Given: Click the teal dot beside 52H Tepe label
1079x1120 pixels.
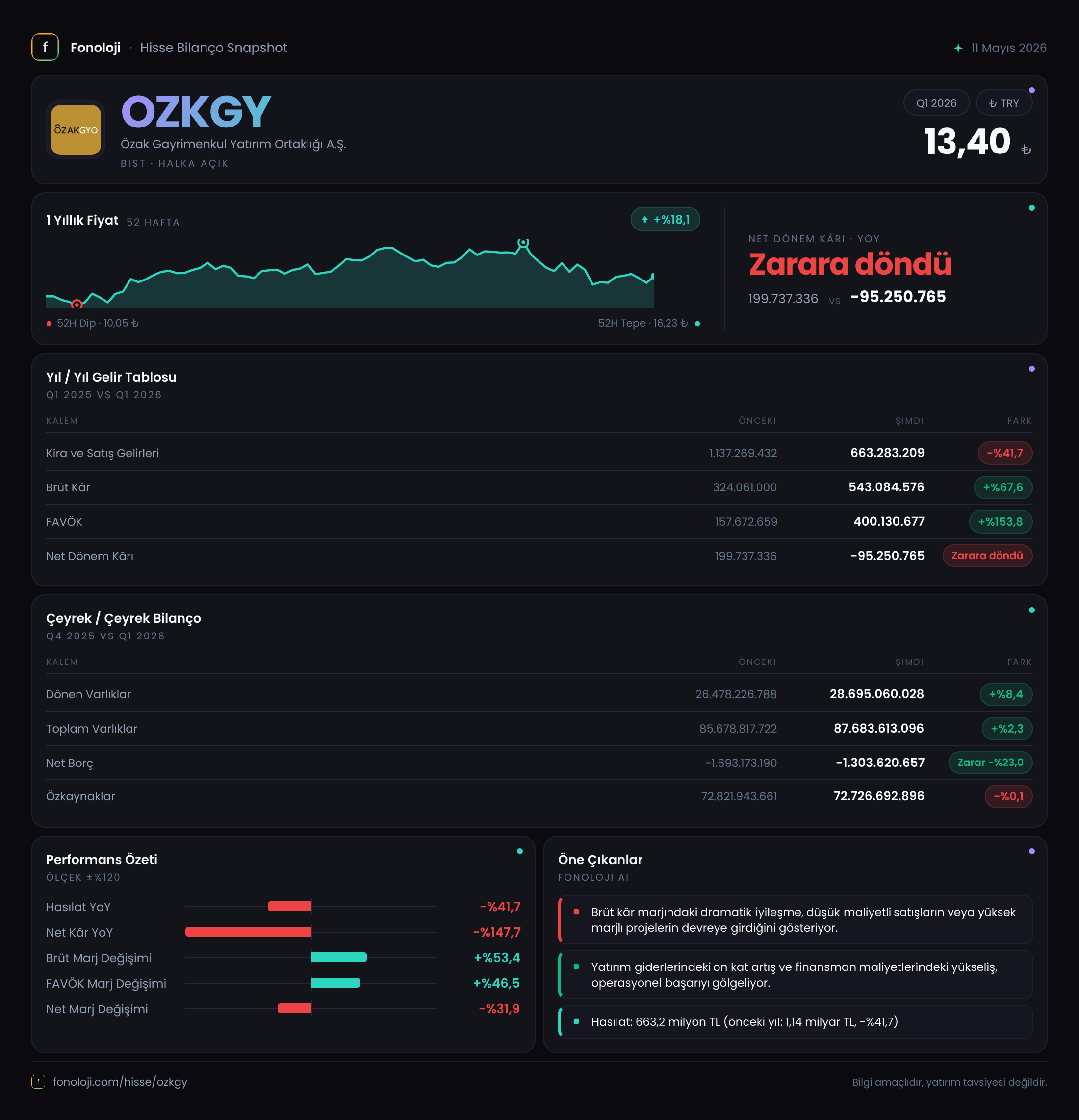Looking at the screenshot, I should tap(697, 324).
